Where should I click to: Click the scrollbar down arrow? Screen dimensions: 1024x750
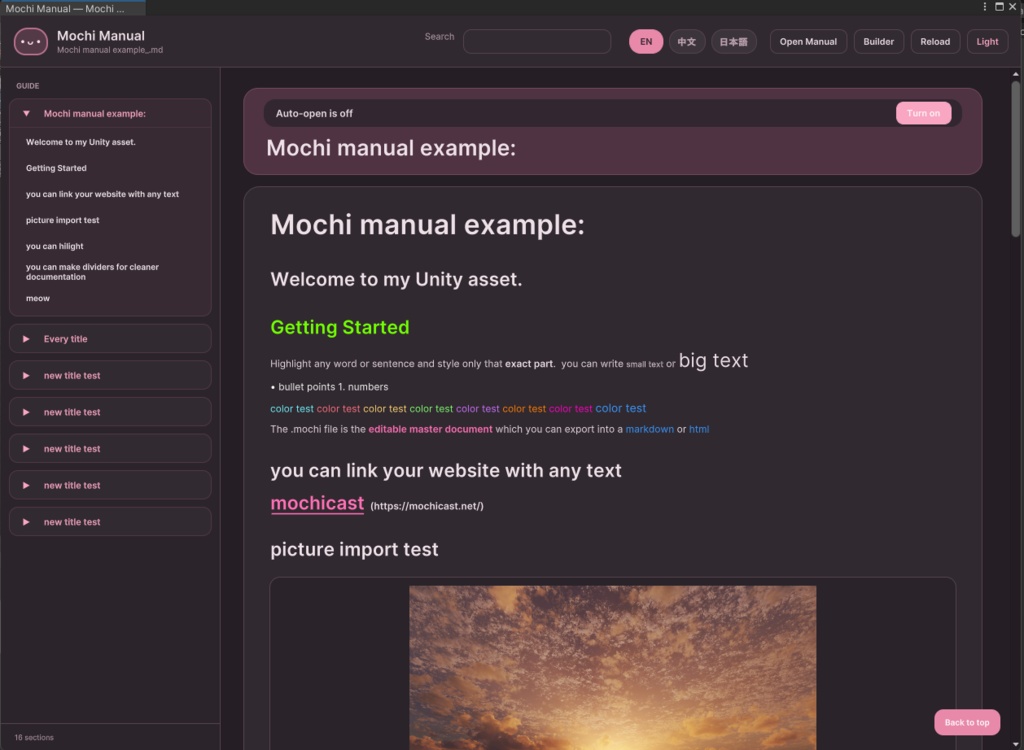pyautogui.click(x=1016, y=745)
